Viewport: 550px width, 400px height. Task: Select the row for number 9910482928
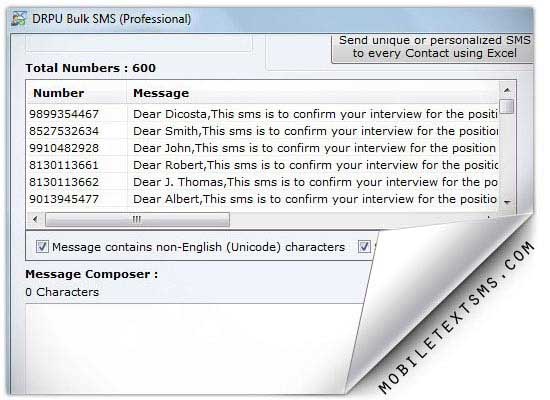[262, 148]
